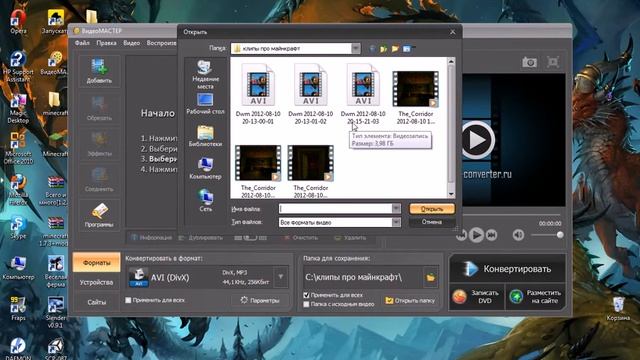This screenshot has width=640, height=360.
Task: Select file Dwm 2012-08-10 20-13-01-02
Action: coord(310,94)
